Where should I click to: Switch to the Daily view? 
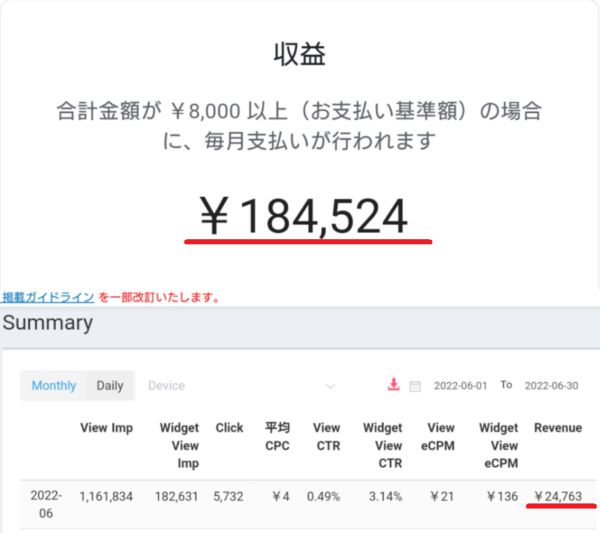pos(109,386)
